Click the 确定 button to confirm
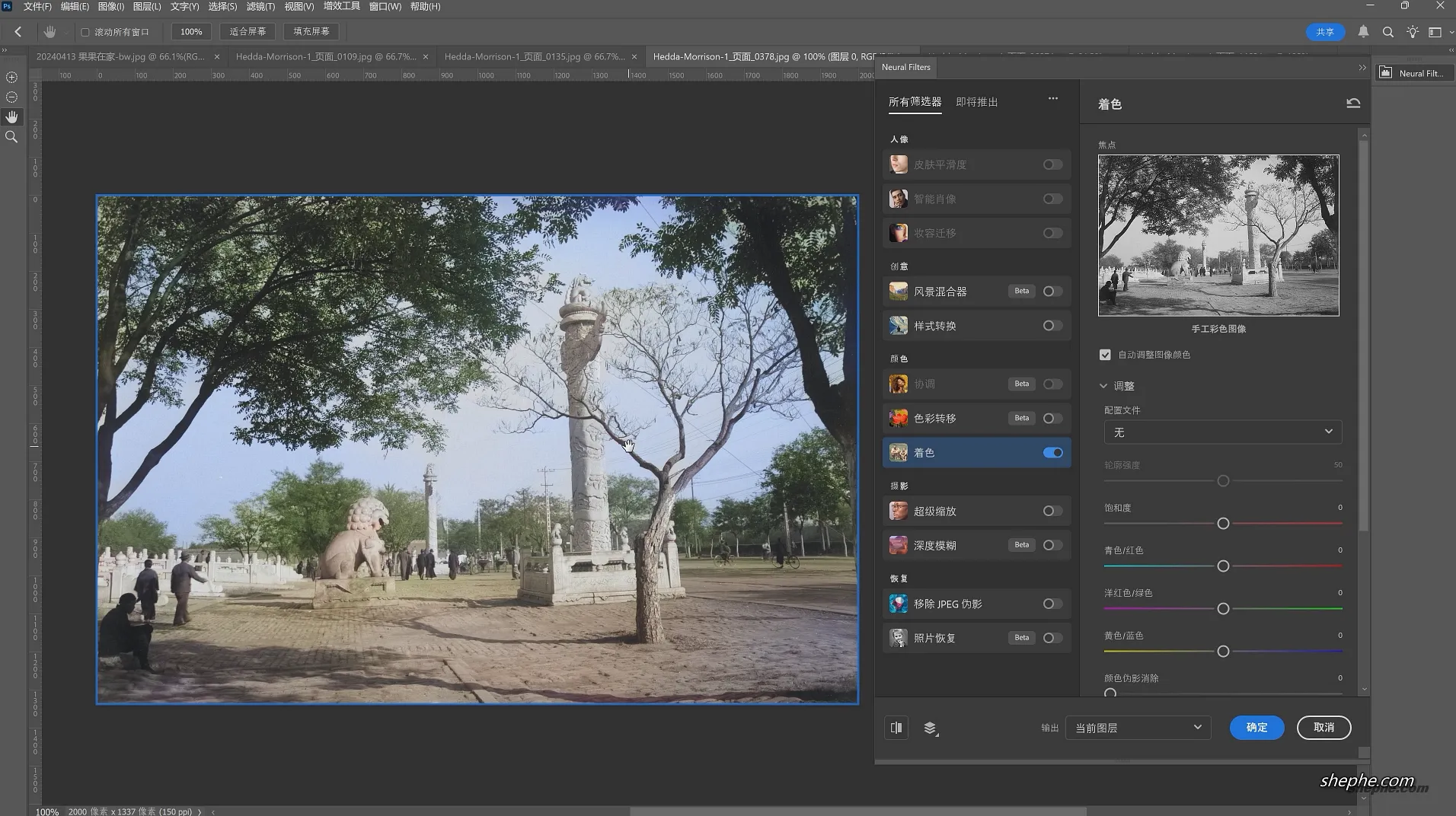1456x816 pixels. point(1256,728)
